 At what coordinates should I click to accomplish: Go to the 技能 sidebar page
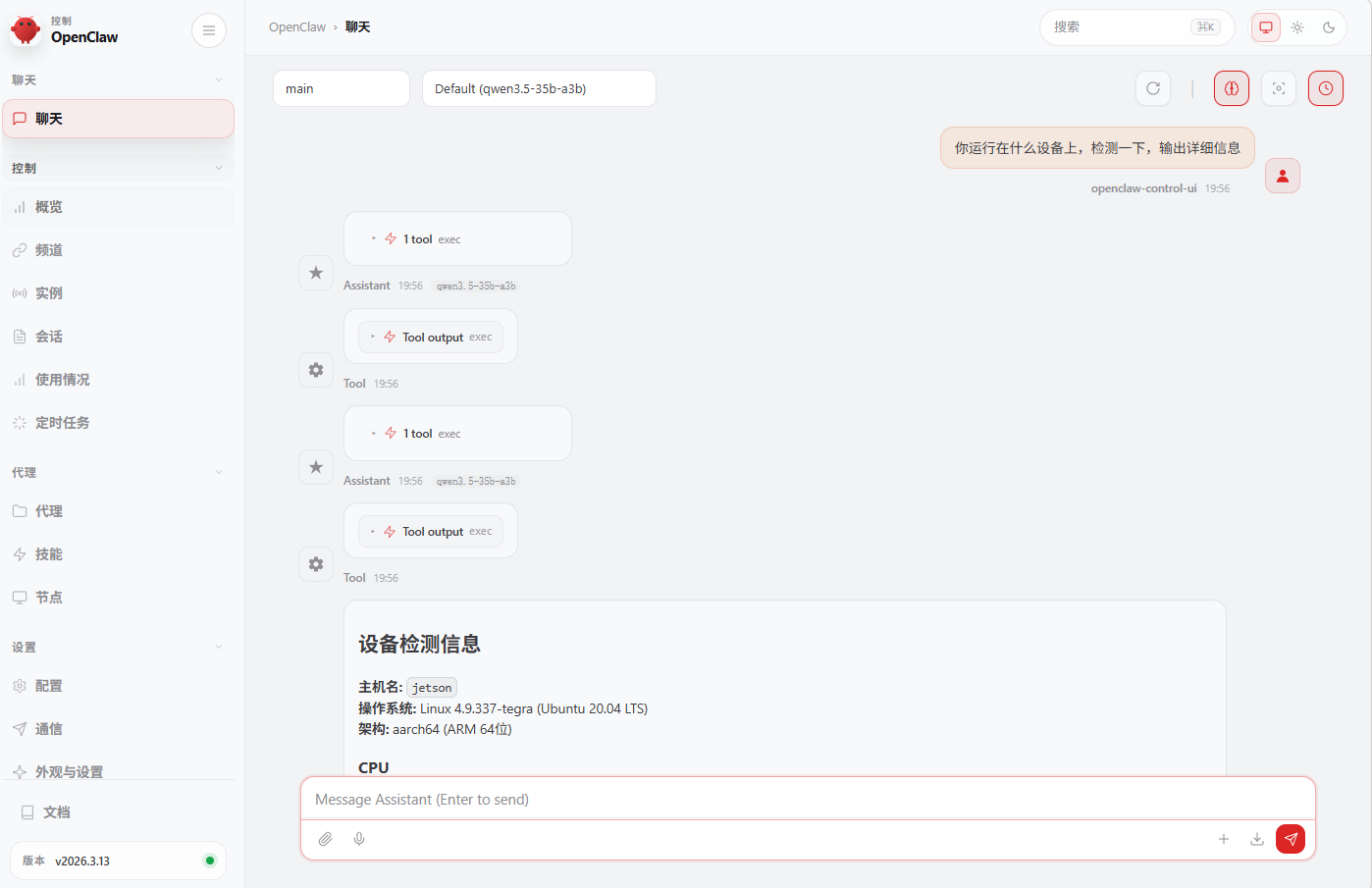tap(49, 554)
